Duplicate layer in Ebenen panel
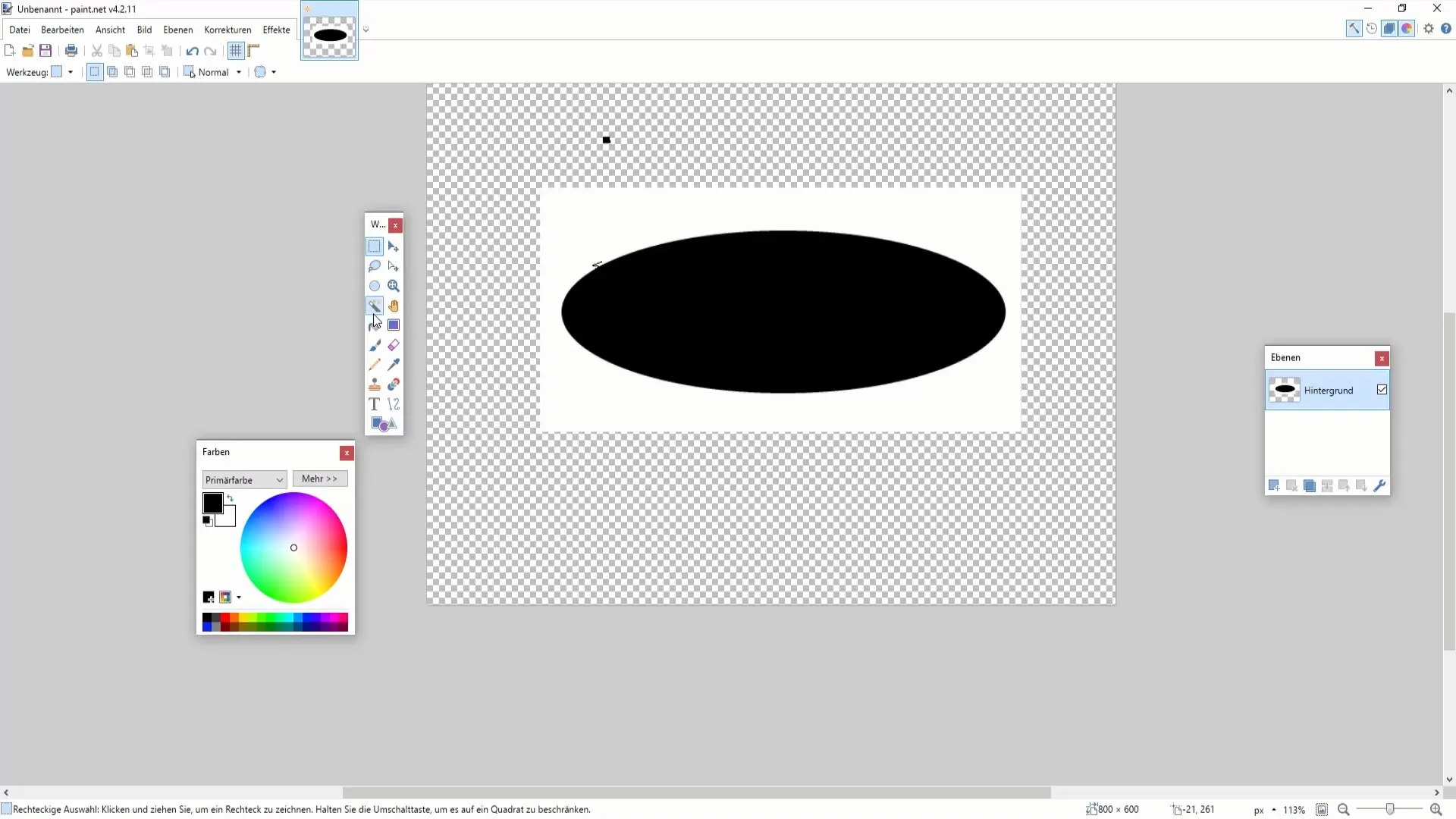The image size is (1456, 819). pos(1310,485)
